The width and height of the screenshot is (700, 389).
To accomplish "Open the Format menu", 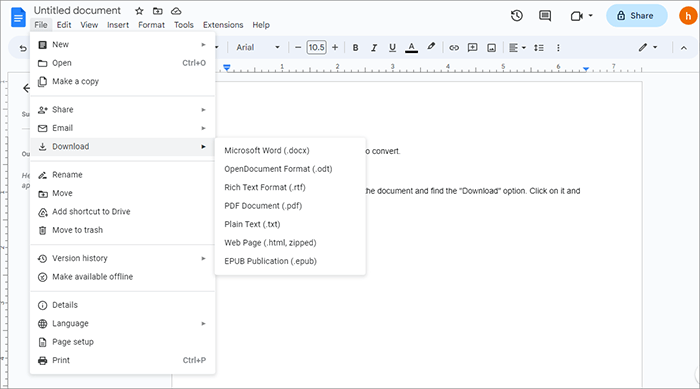I will [x=151, y=25].
